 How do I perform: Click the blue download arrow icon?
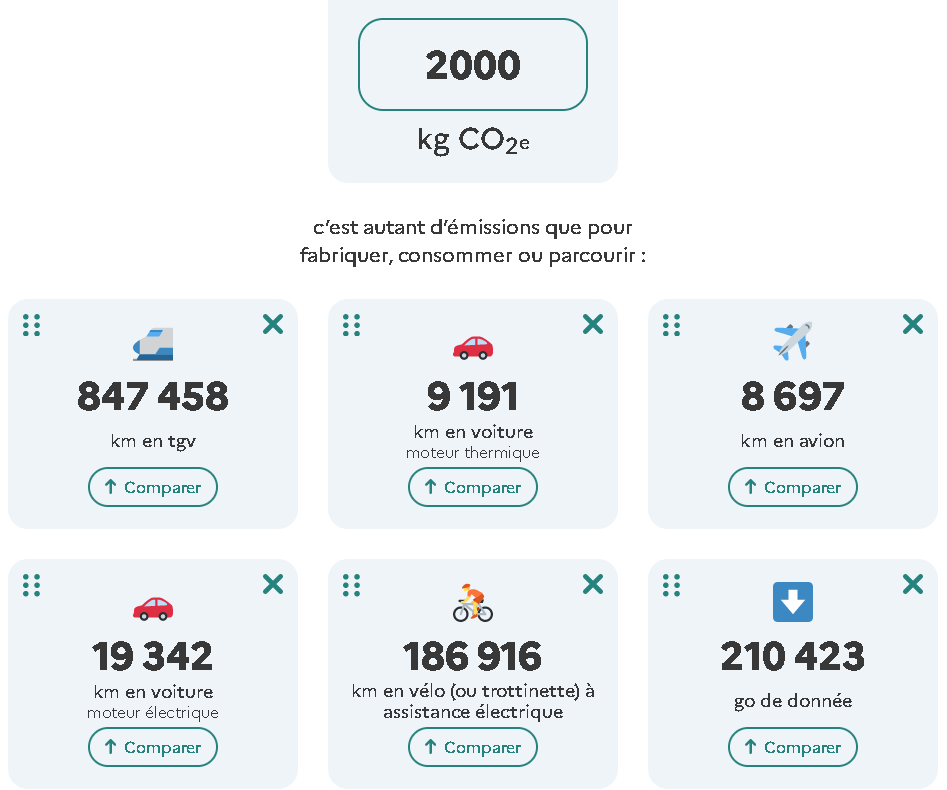[x=792, y=602]
